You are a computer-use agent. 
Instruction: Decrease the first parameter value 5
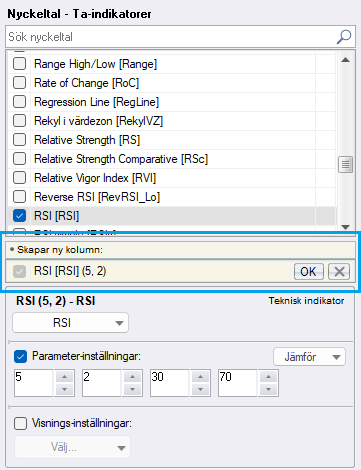click(x=64, y=389)
